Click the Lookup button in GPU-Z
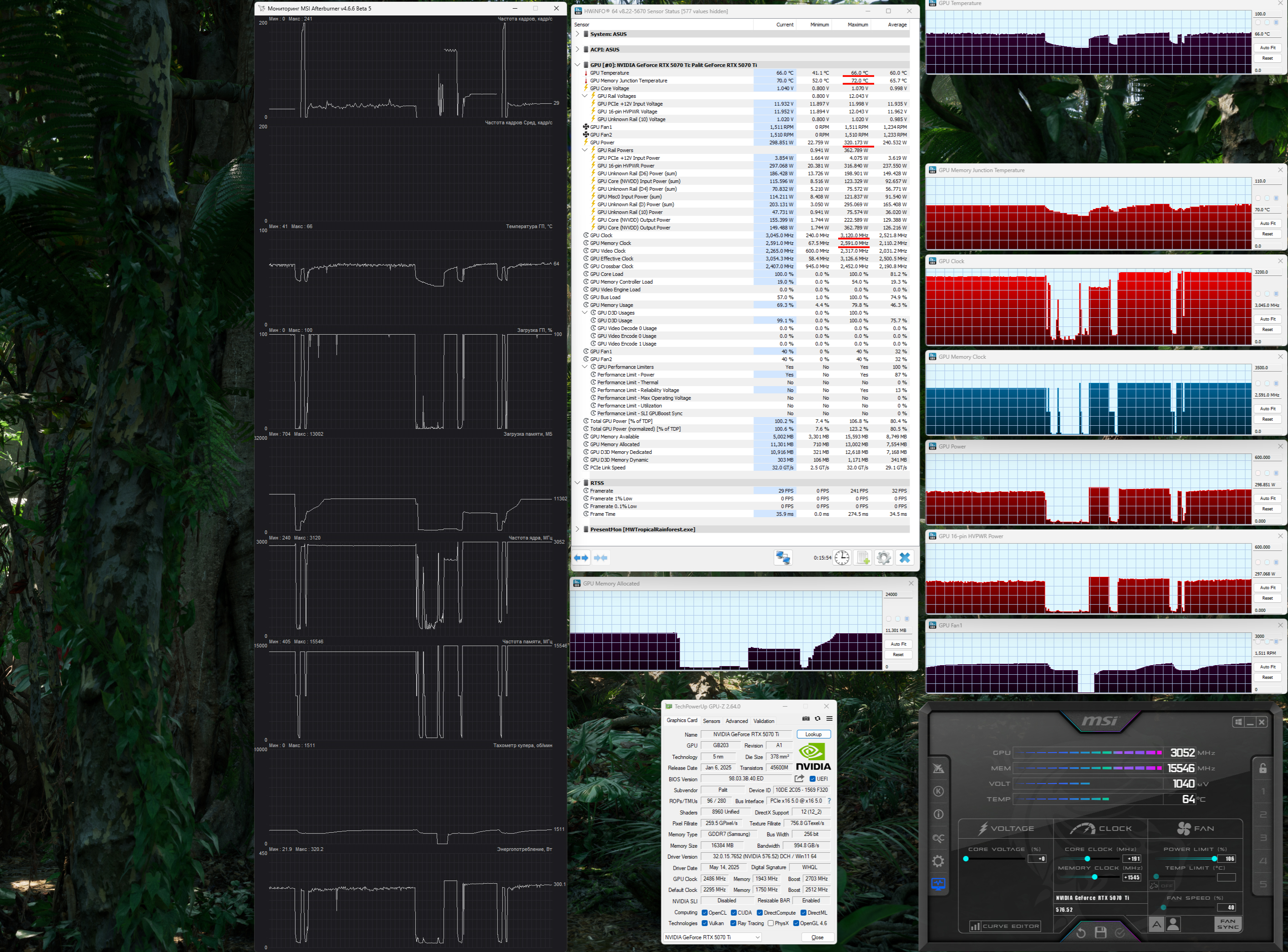This screenshot has width=1288, height=952. (x=813, y=734)
